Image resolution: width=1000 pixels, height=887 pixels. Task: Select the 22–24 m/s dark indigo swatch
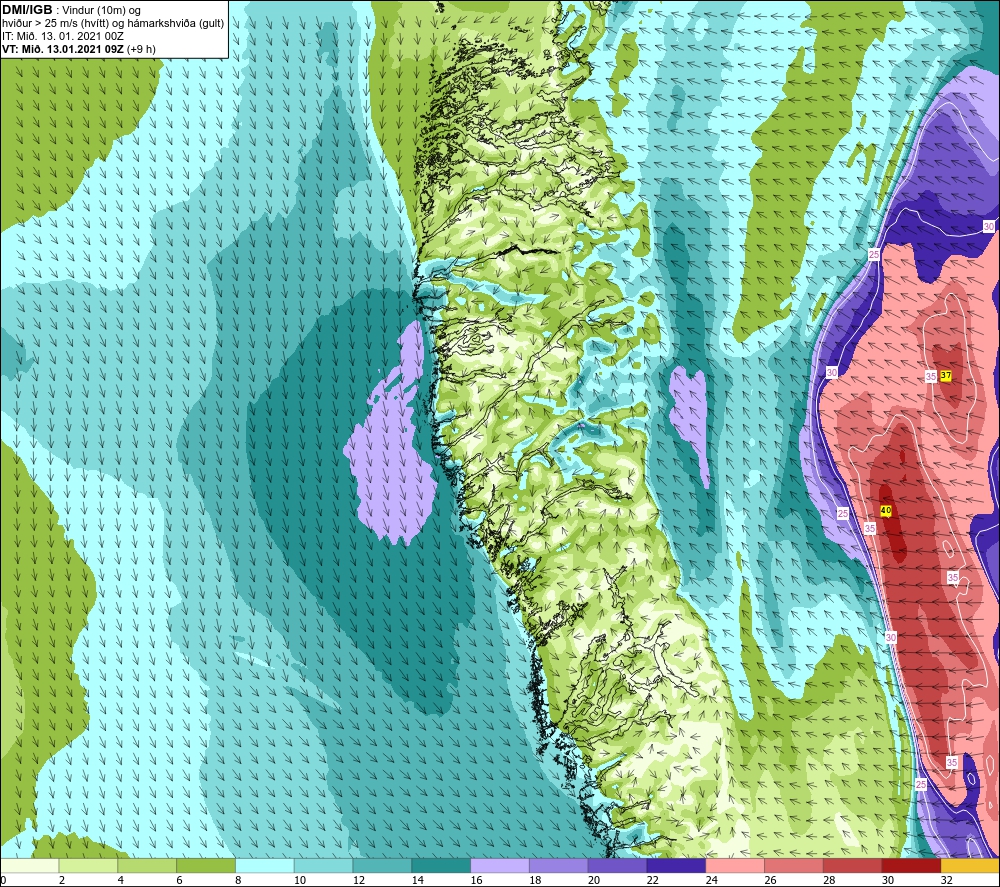676,866
